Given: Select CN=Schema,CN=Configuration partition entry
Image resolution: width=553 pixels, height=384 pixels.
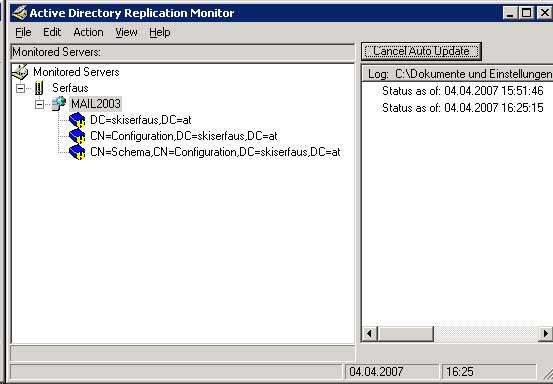Looking at the screenshot, I should (x=215, y=152).
